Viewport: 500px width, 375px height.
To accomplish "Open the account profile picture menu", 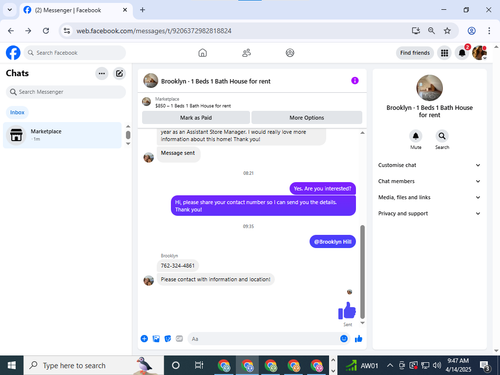I will coord(479,53).
